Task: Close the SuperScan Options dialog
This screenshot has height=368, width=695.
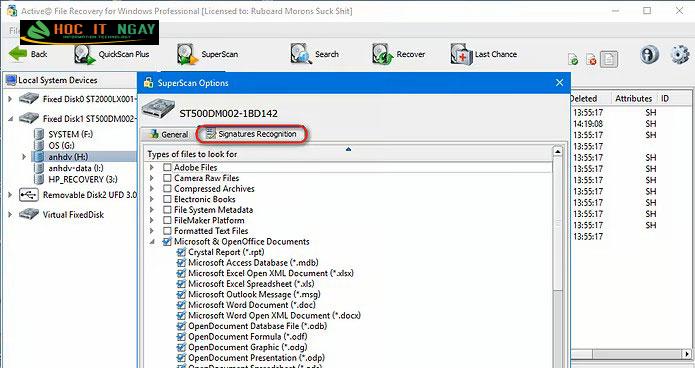Action: [x=559, y=83]
